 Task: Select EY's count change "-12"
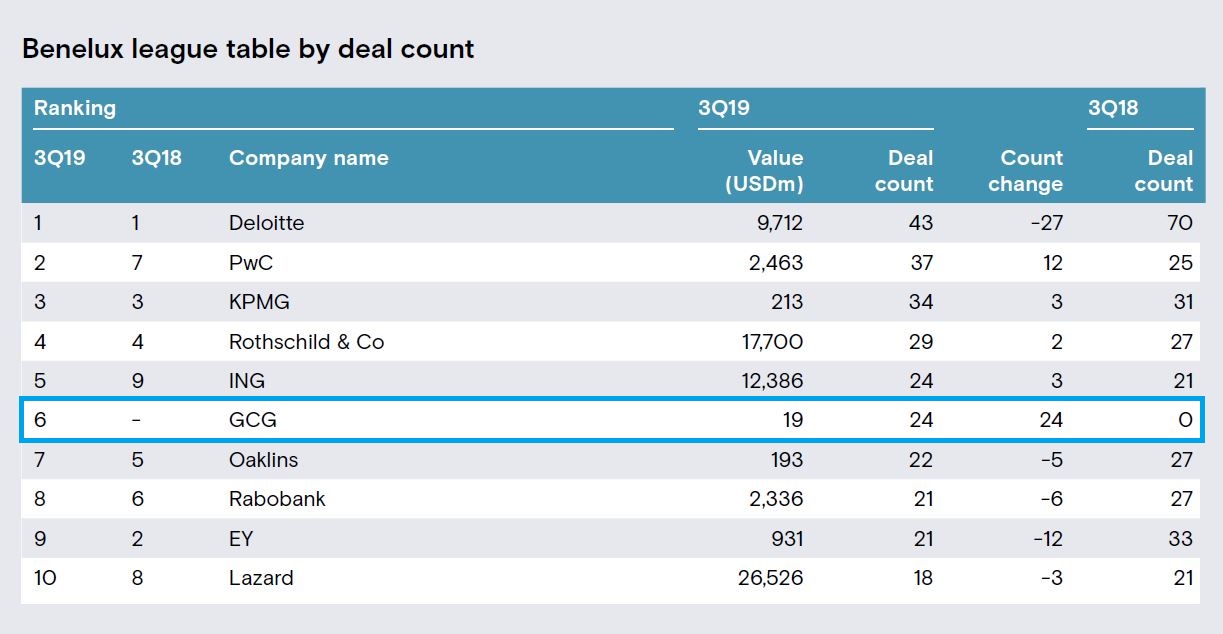[1048, 539]
